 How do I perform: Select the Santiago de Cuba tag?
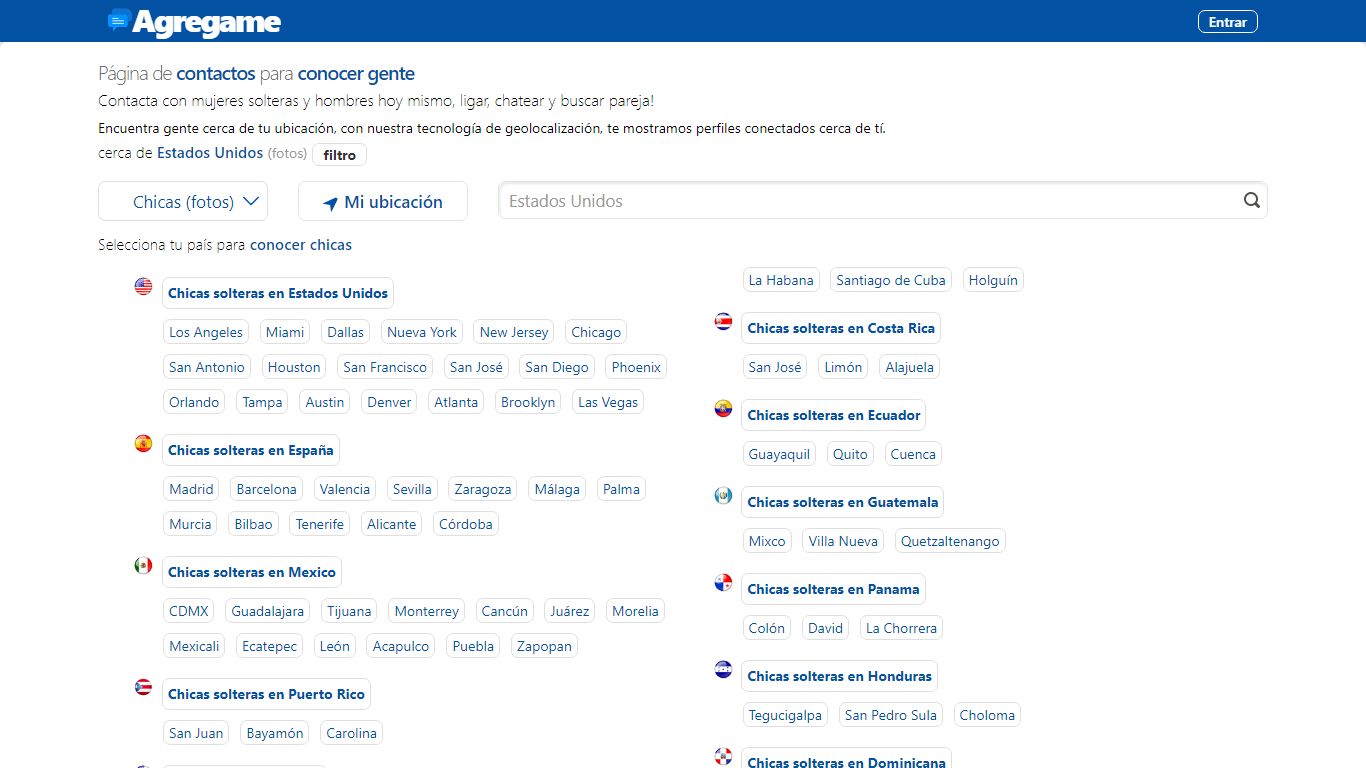point(891,280)
